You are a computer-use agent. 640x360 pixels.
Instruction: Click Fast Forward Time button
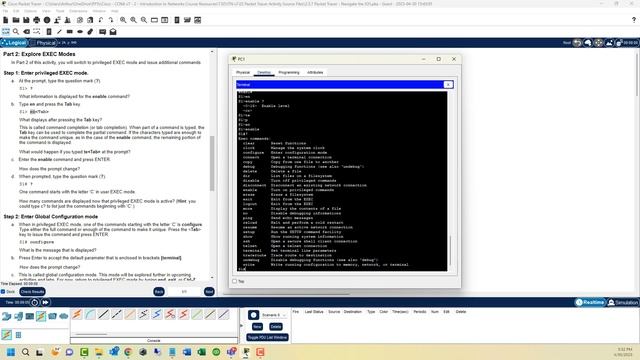pyautogui.click(x=45, y=302)
